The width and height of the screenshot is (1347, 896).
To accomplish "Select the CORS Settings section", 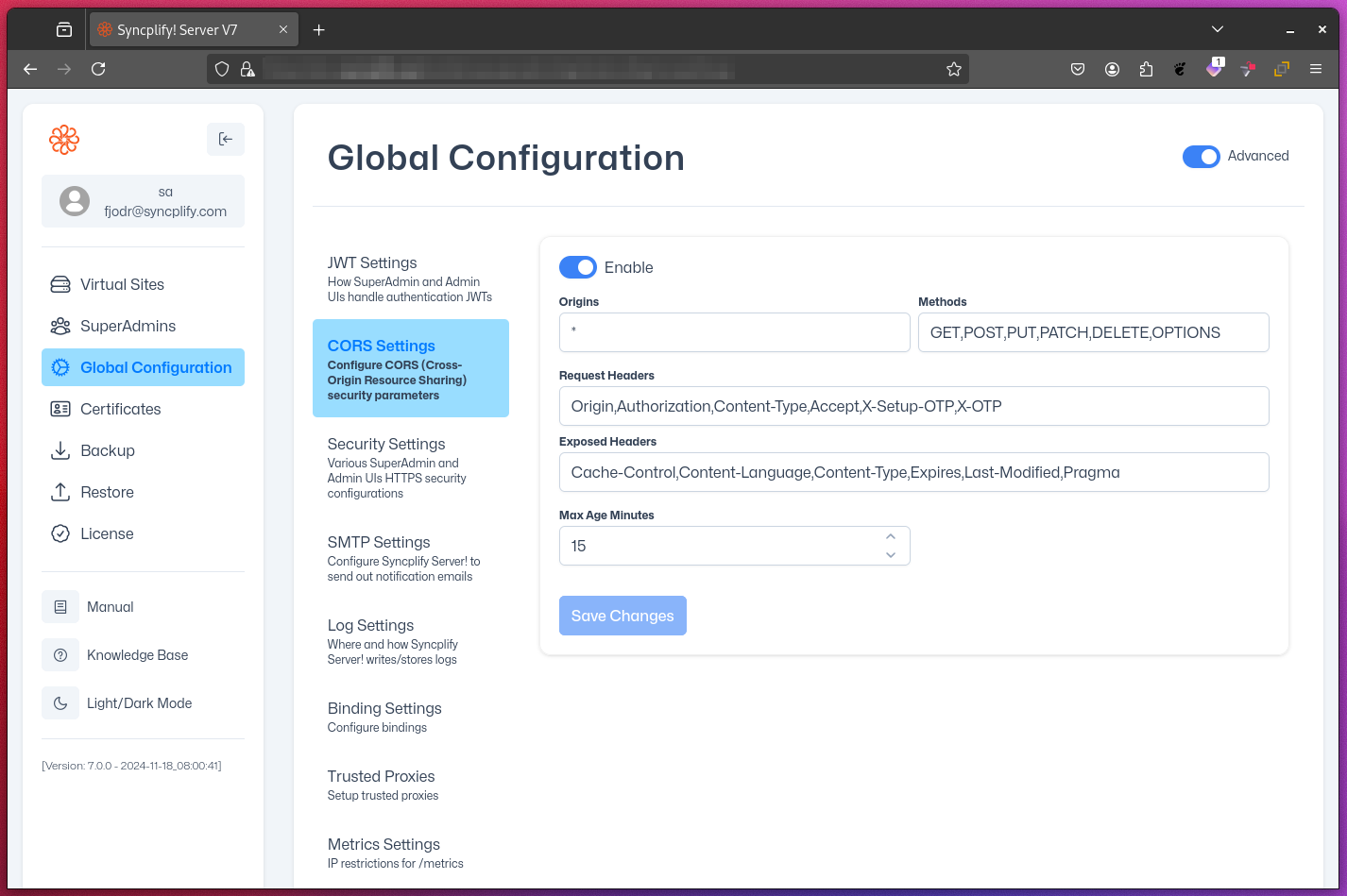I will tap(411, 368).
